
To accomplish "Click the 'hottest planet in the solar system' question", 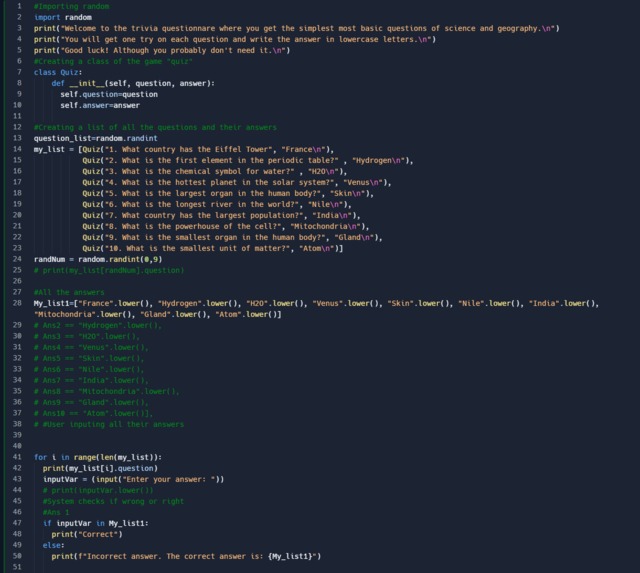I will pyautogui.click(x=220, y=182).
